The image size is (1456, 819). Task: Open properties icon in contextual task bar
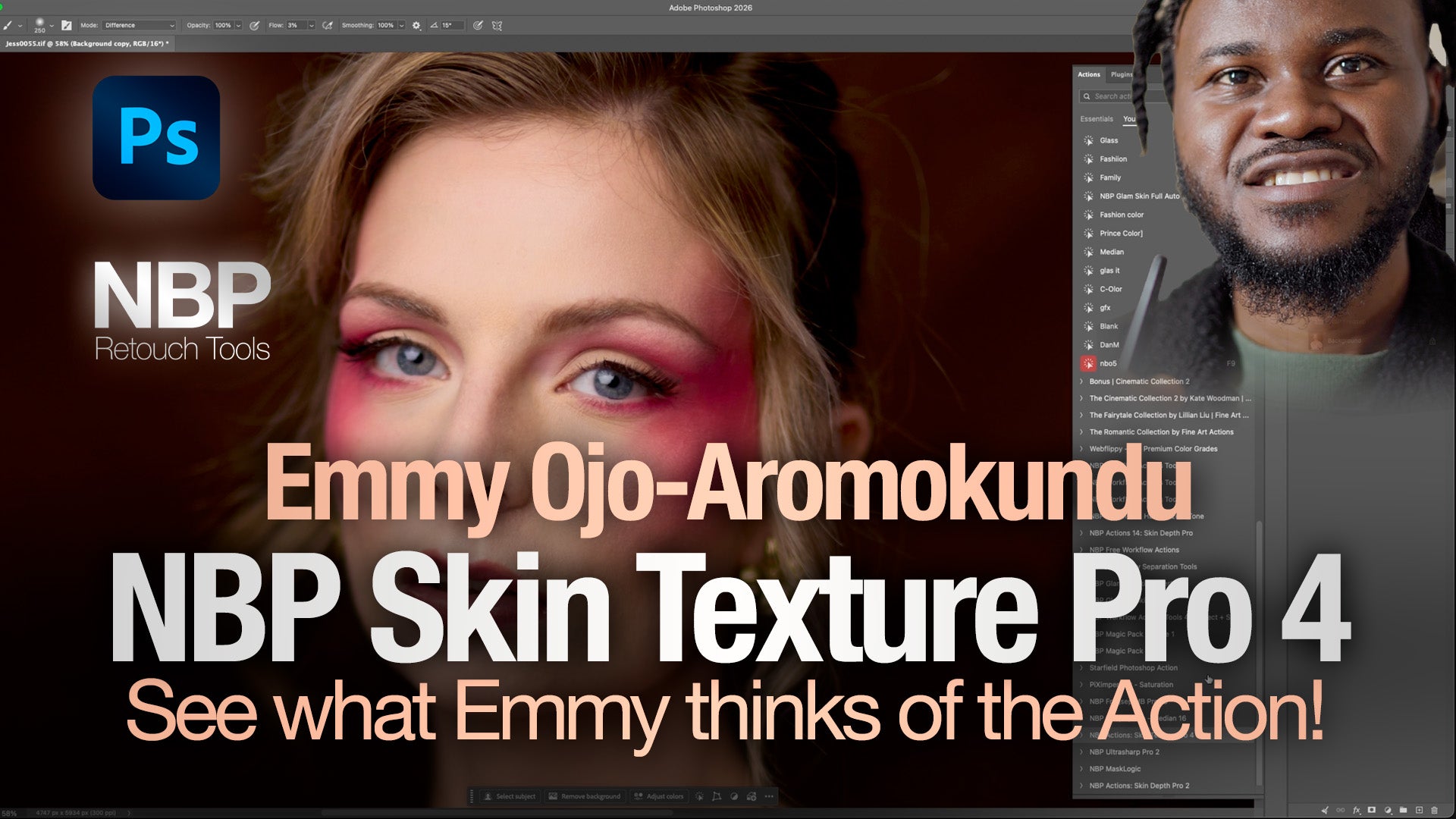(752, 796)
